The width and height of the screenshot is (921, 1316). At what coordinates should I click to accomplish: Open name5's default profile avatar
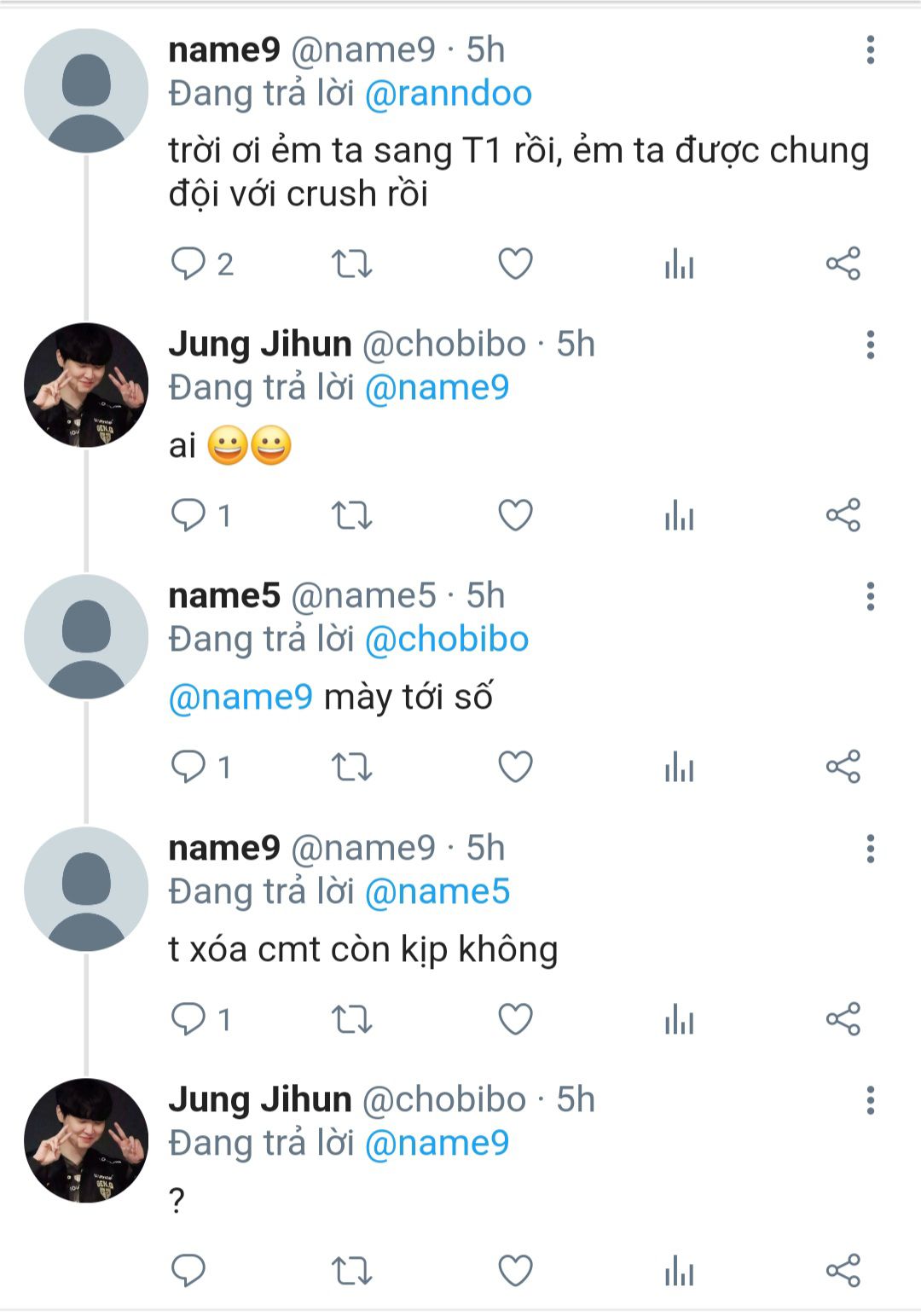point(86,636)
